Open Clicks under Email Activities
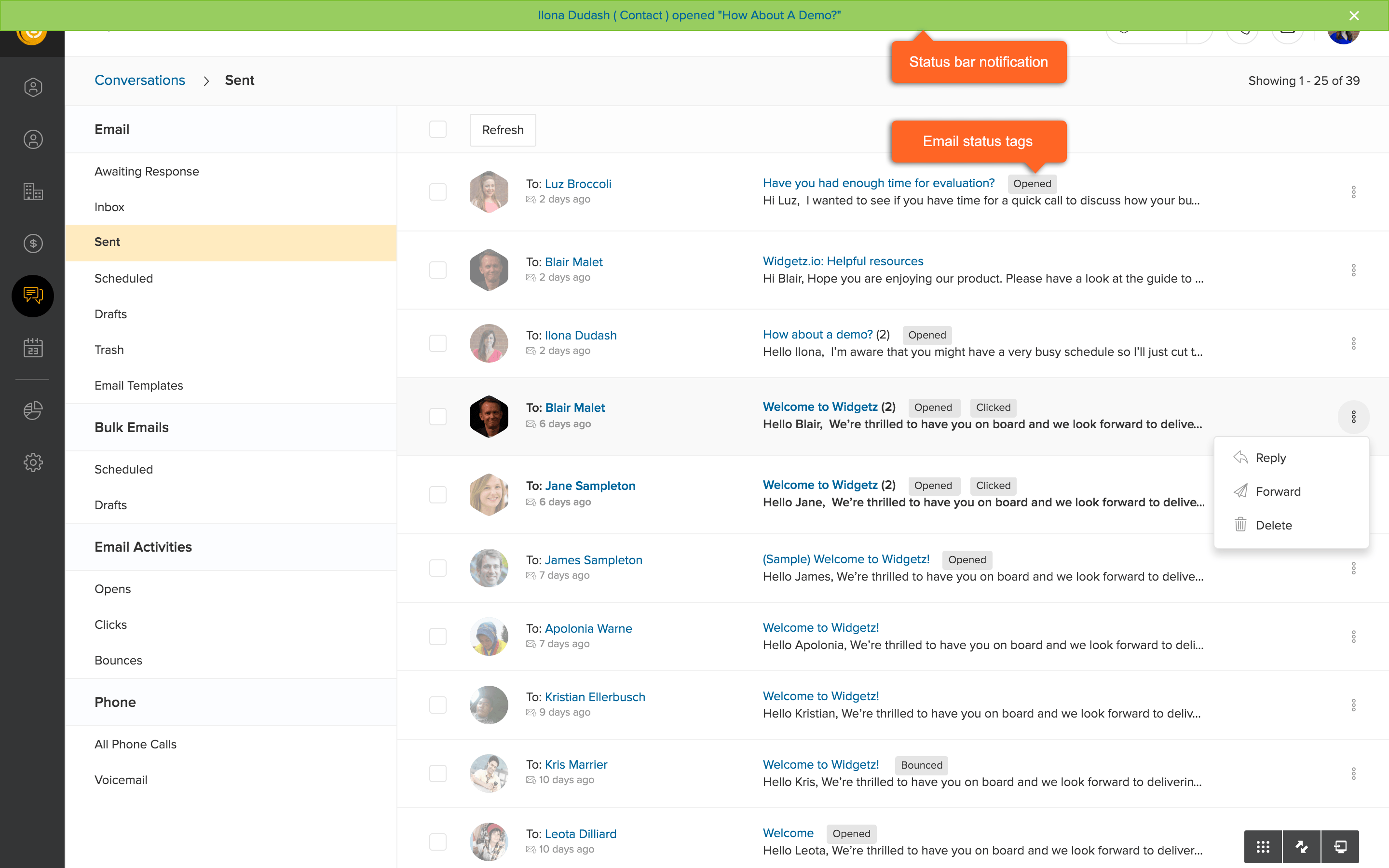1389x868 pixels. coord(111,624)
